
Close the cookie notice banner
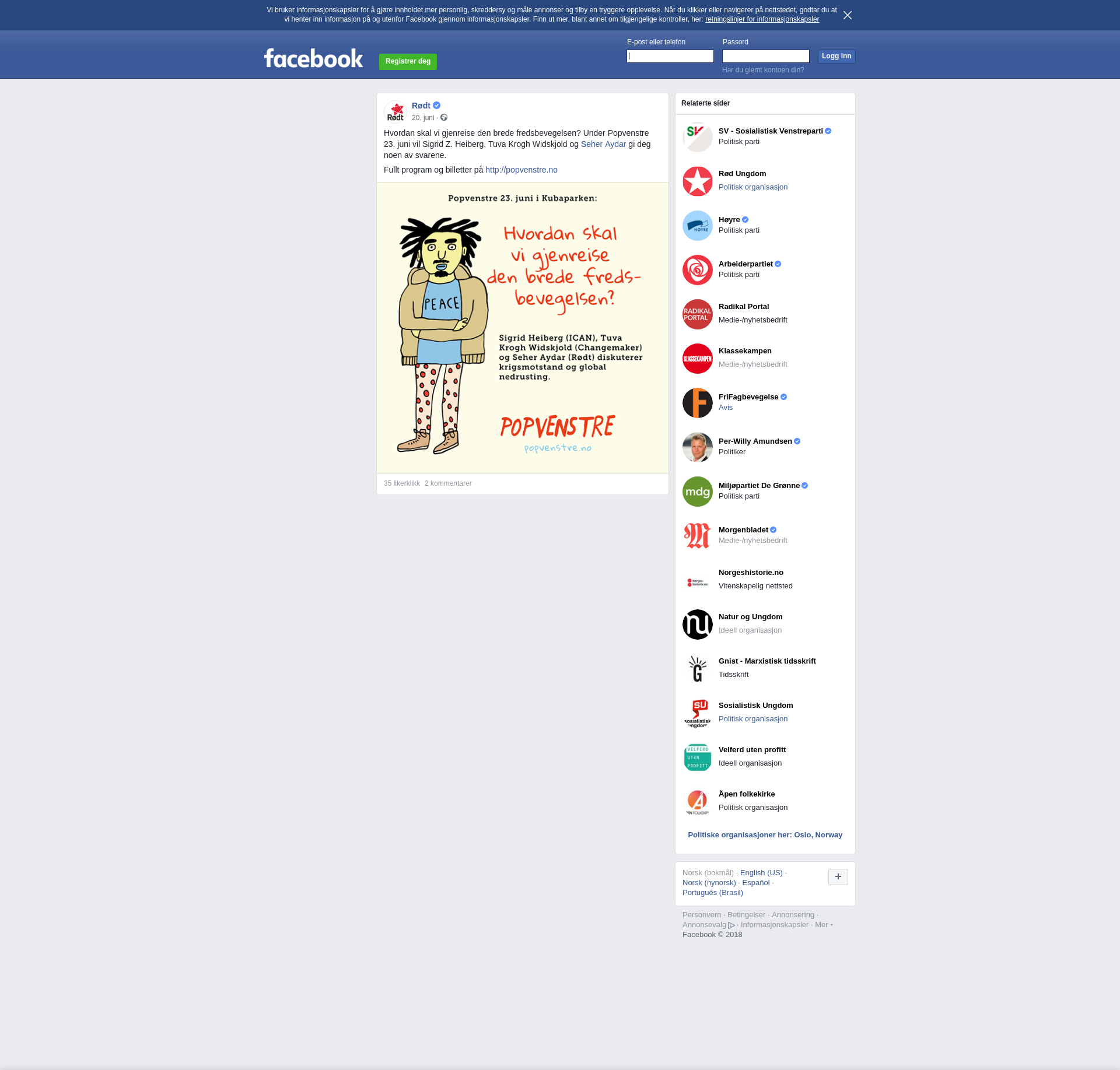point(847,15)
